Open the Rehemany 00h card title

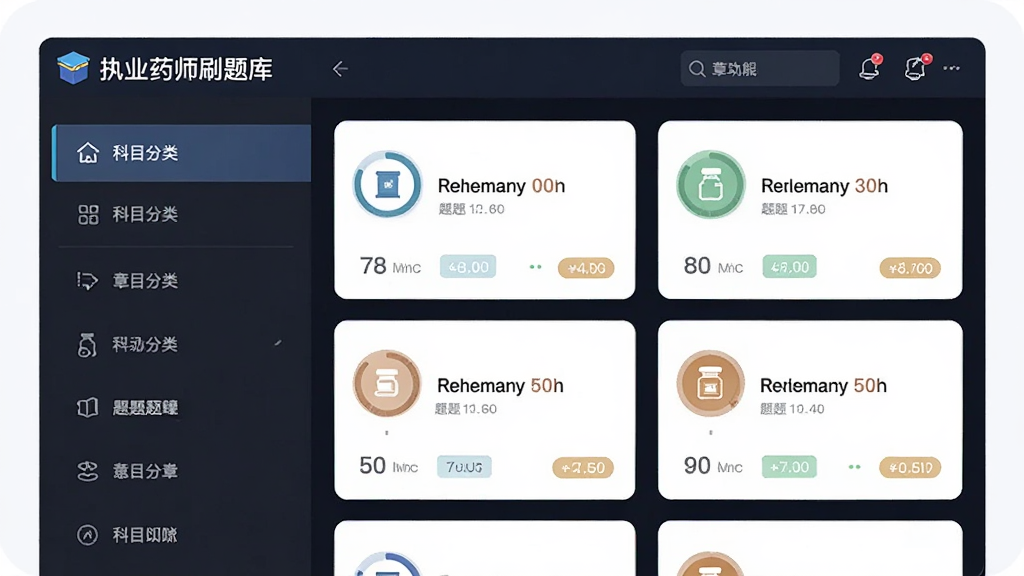501,186
